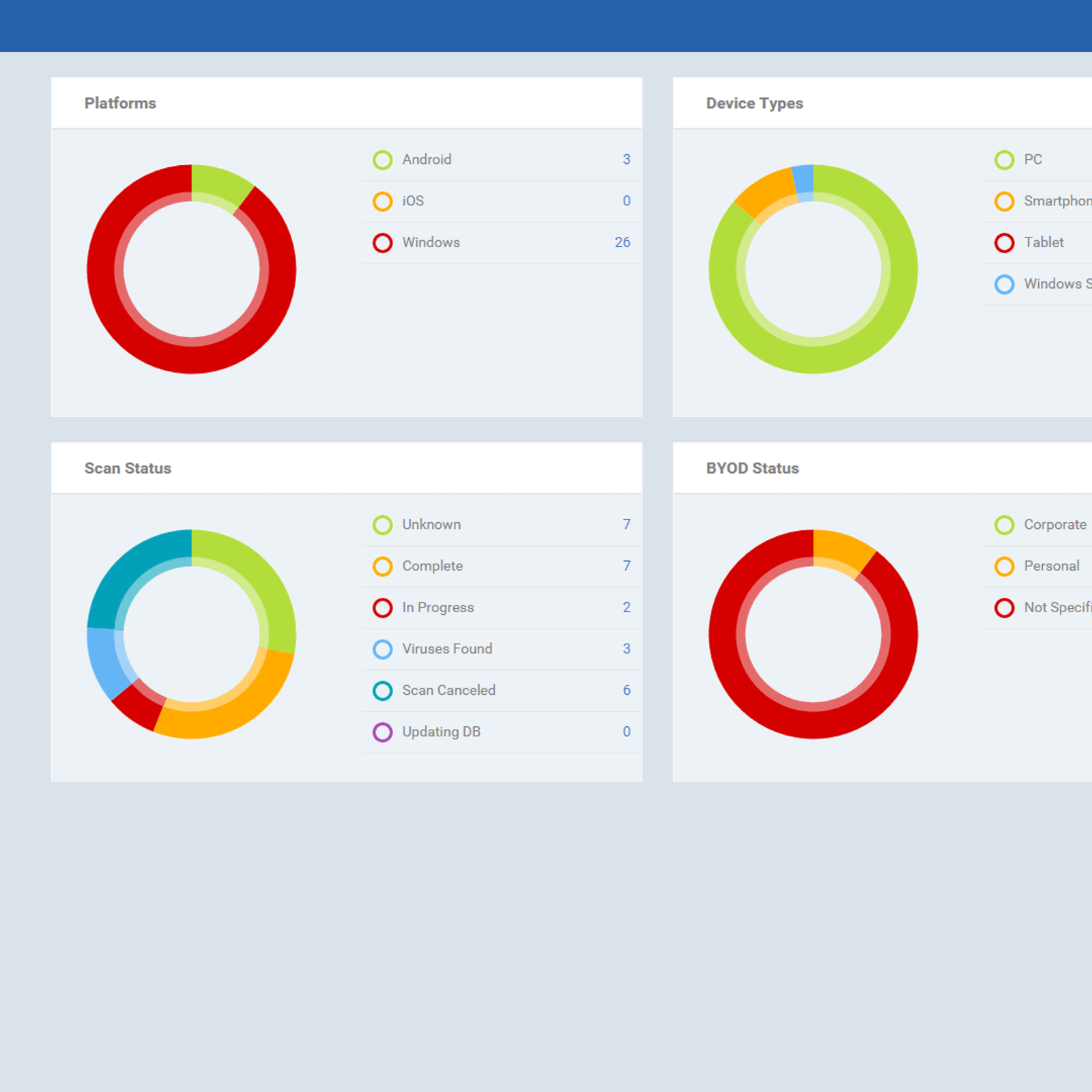Click the PC green legend circle

click(1004, 160)
